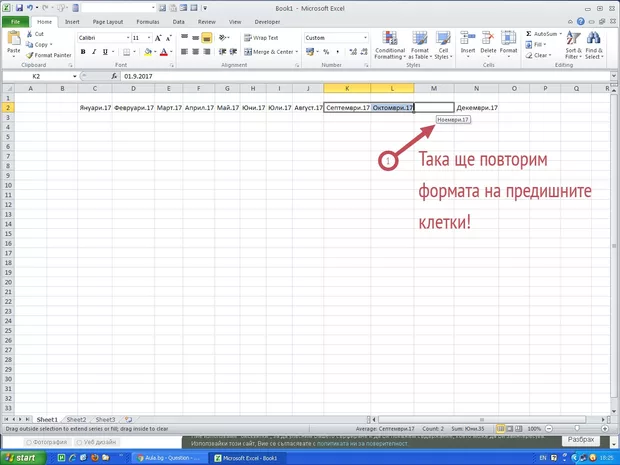Open the Formulas ribbon tab
This screenshot has width=620, height=465.
146,20
